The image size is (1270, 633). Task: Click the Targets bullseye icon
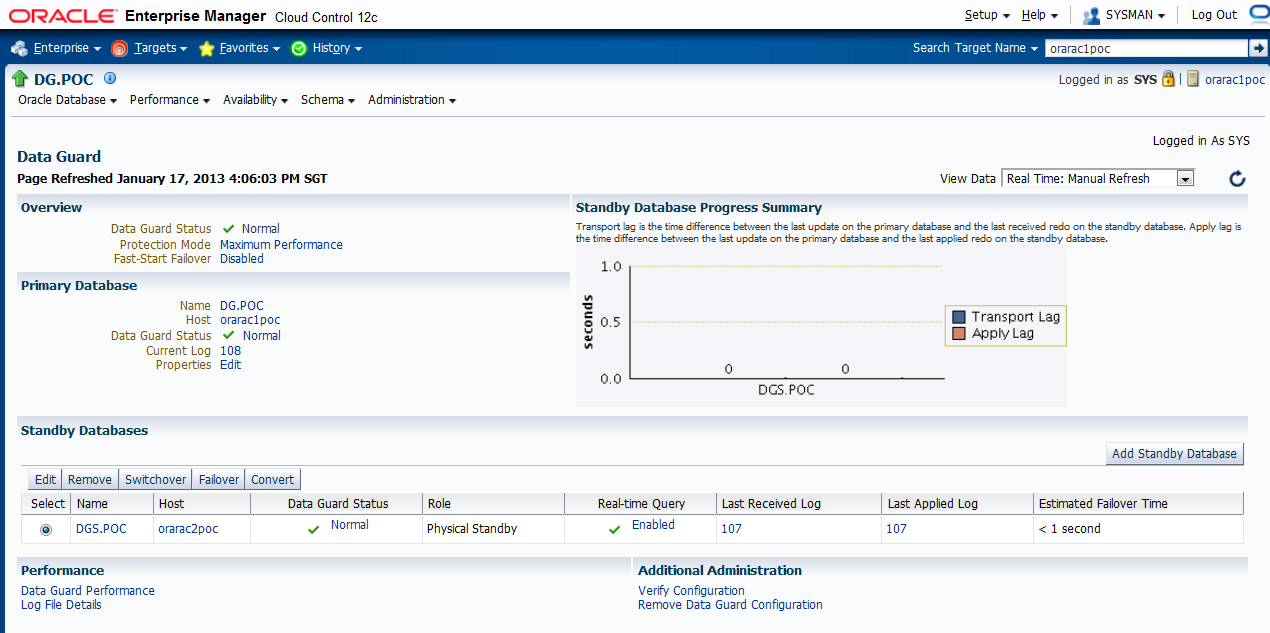[x=120, y=48]
